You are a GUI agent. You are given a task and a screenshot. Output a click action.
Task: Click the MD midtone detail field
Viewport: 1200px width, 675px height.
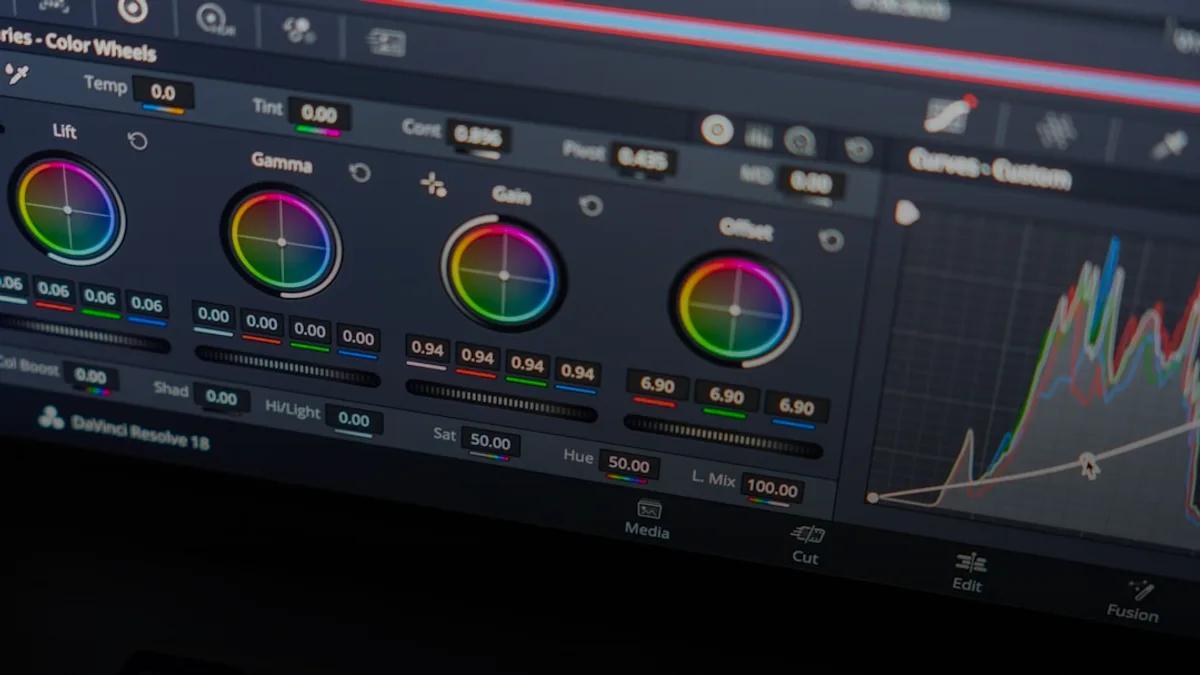(x=811, y=183)
